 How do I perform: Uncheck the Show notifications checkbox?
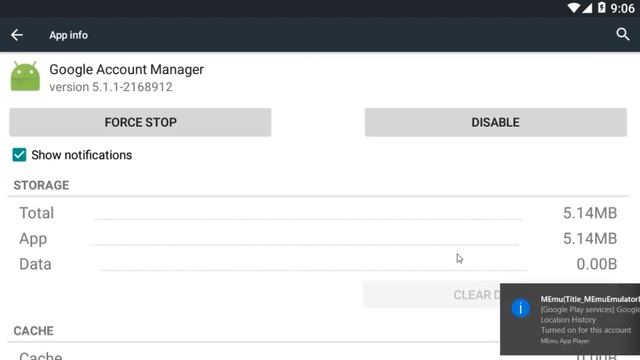(19, 155)
